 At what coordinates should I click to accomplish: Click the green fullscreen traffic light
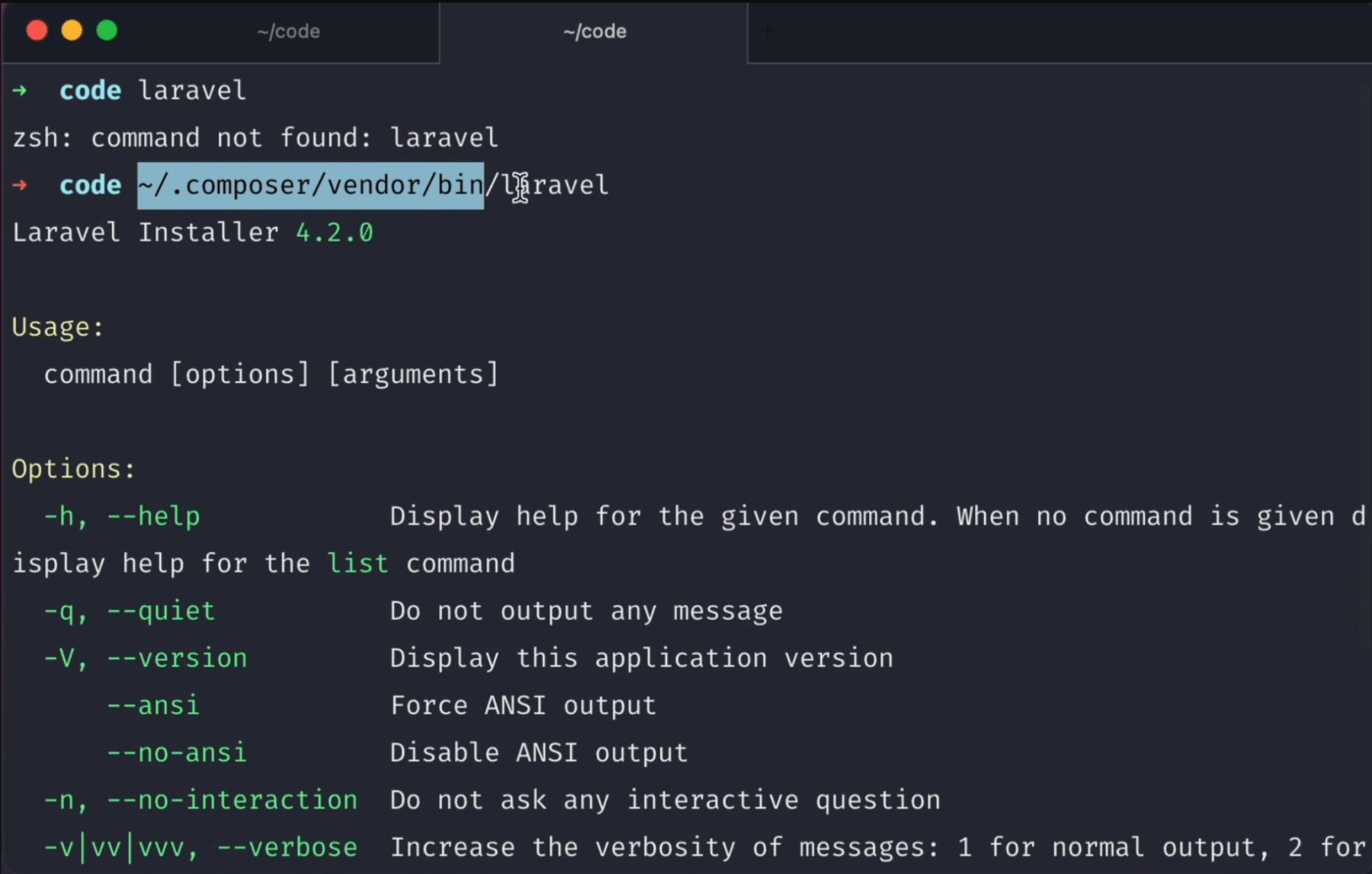click(x=107, y=31)
